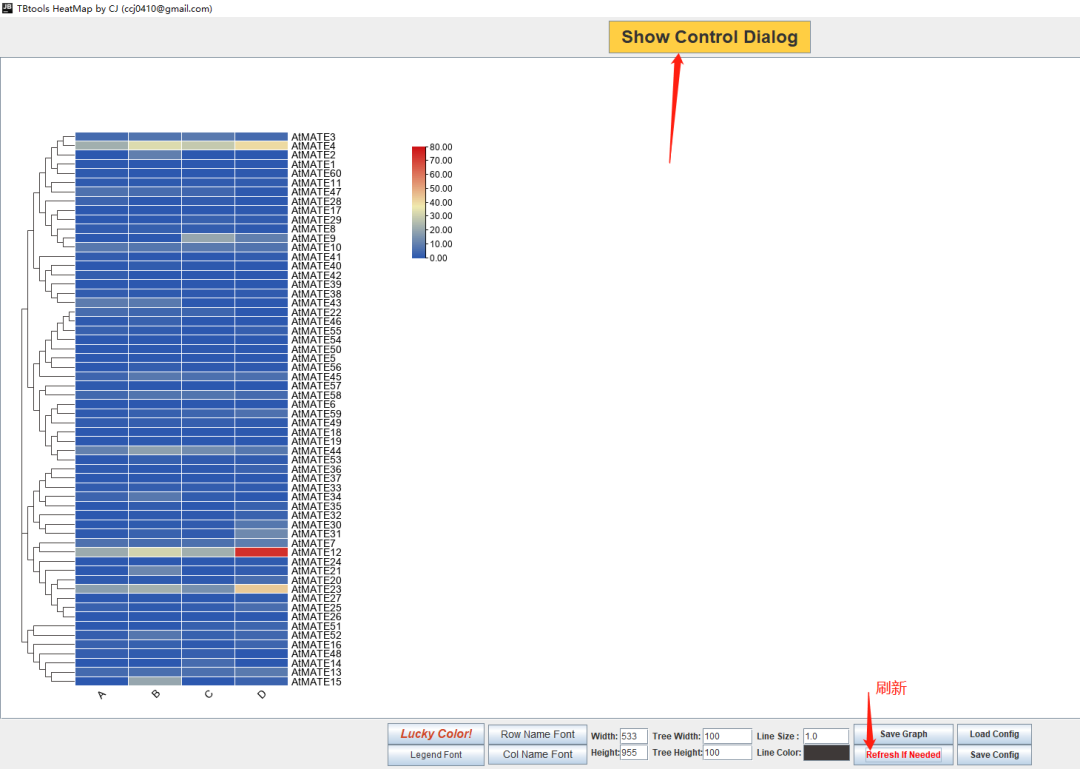Screen dimensions: 1080x769
Task: Click the Show Control Dialog button
Action: click(709, 37)
